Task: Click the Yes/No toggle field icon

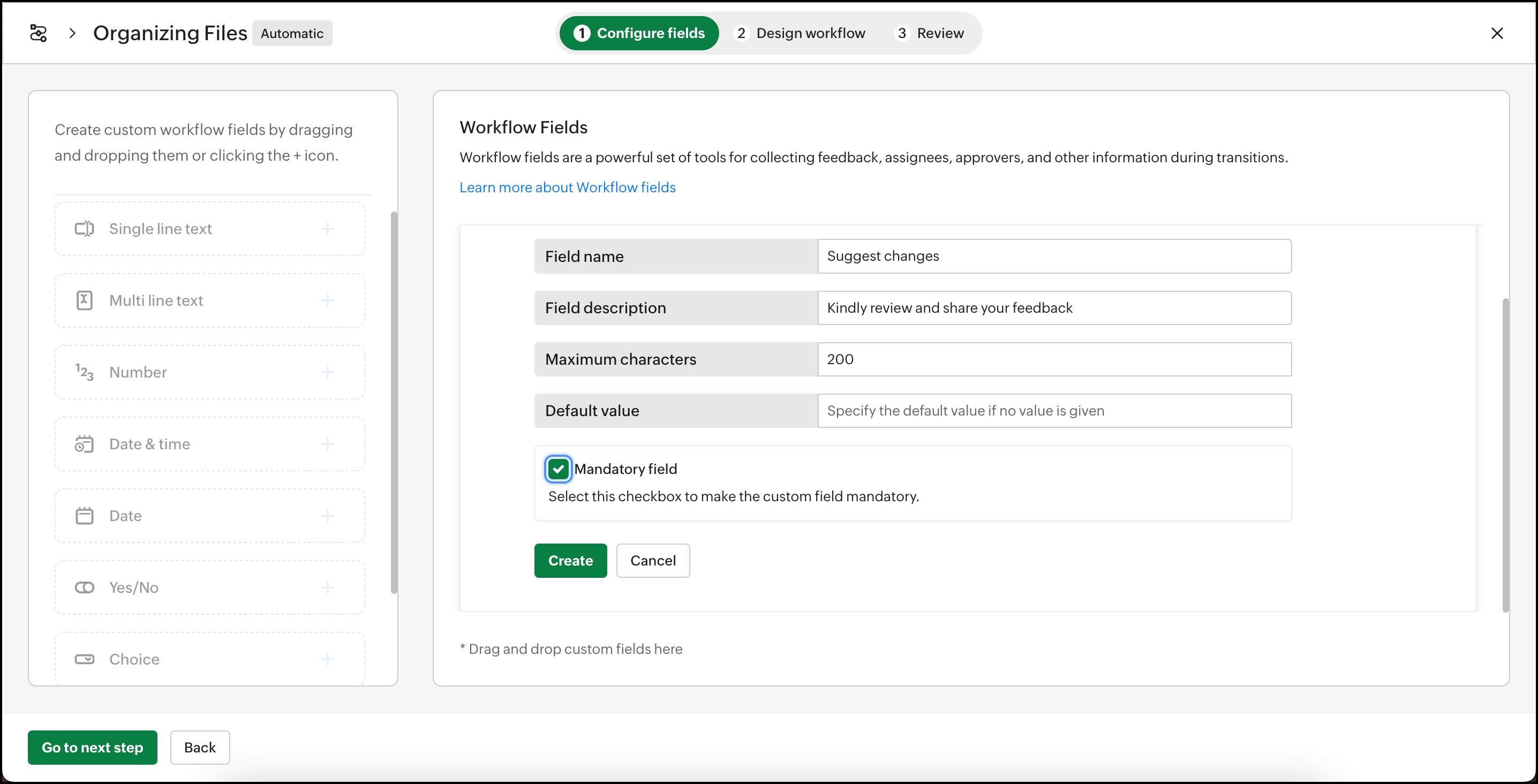Action: tap(84, 587)
